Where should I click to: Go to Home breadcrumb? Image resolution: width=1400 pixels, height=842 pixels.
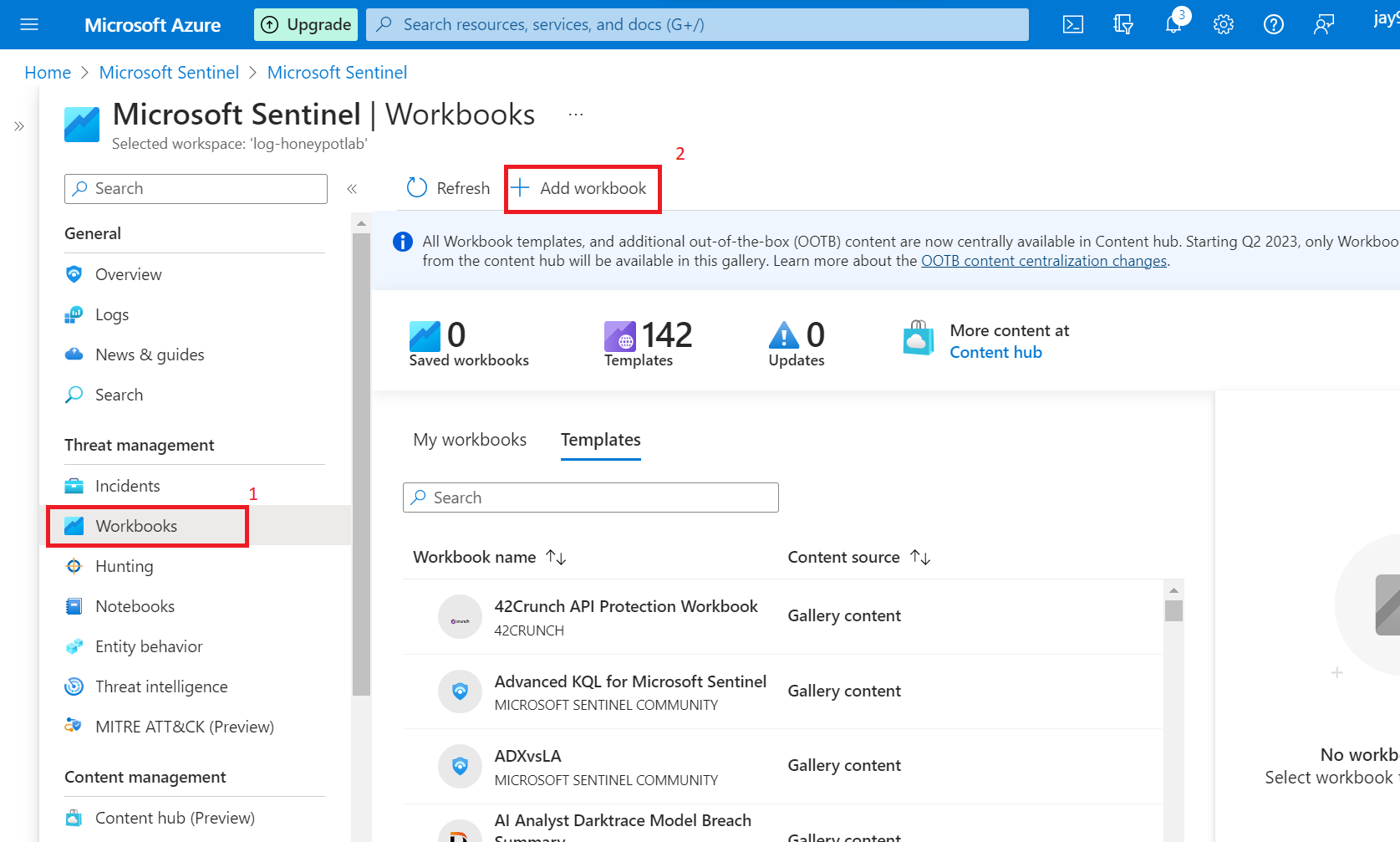click(48, 73)
